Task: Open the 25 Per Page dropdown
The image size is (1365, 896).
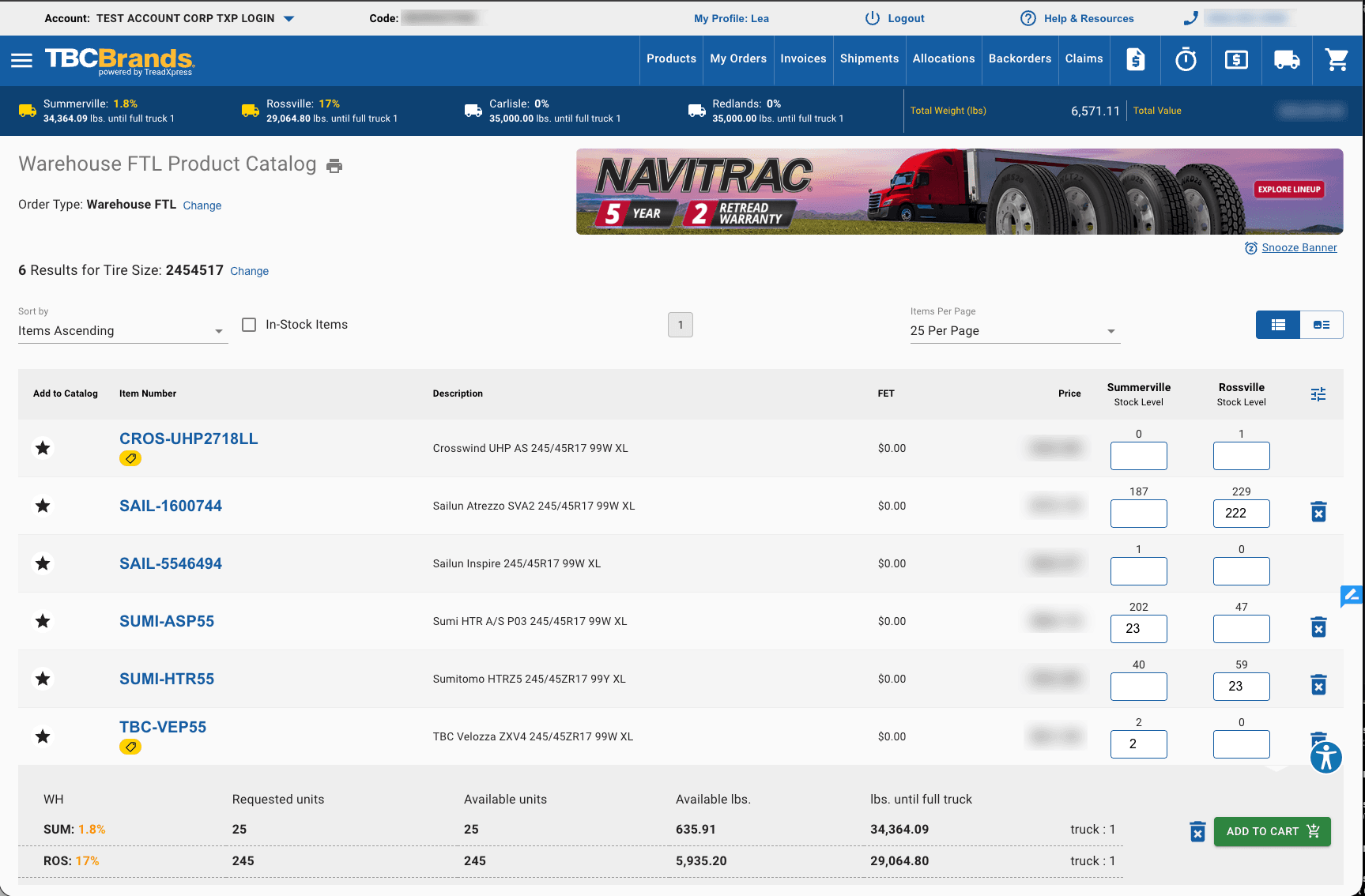Action: coord(1015,331)
